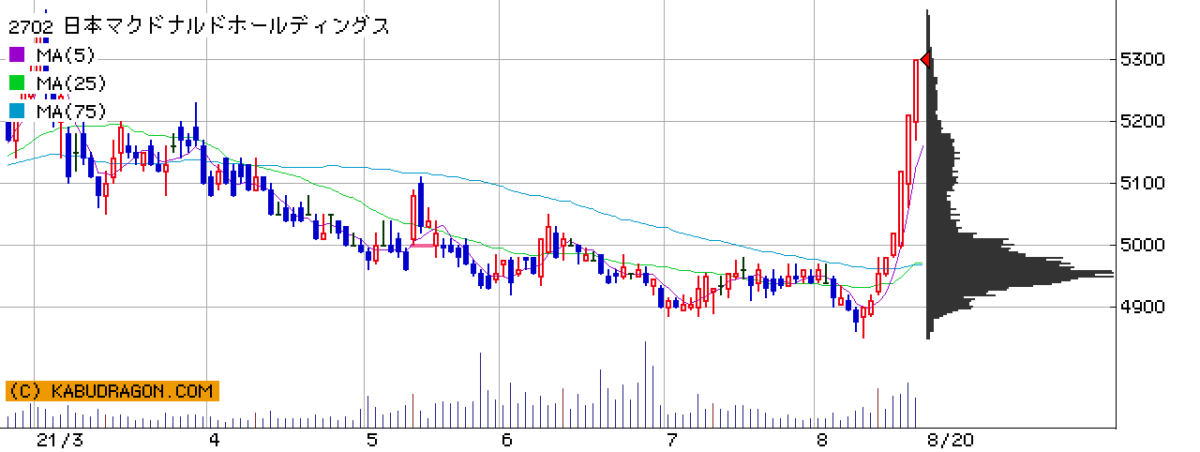Click the 8/20 date label
This screenshot has width=1200, height=452.
[949, 440]
